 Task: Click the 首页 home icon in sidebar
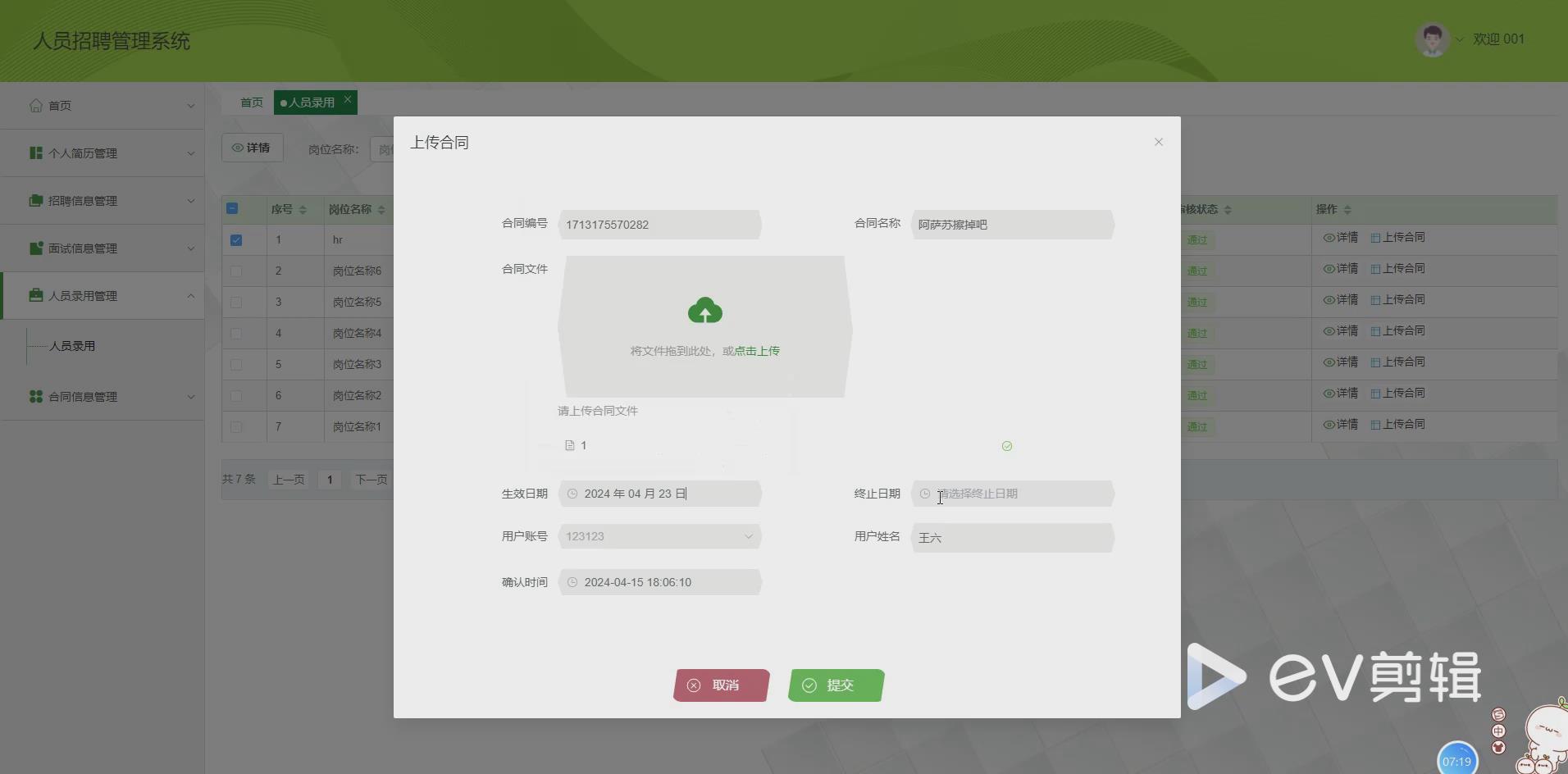pyautogui.click(x=34, y=105)
